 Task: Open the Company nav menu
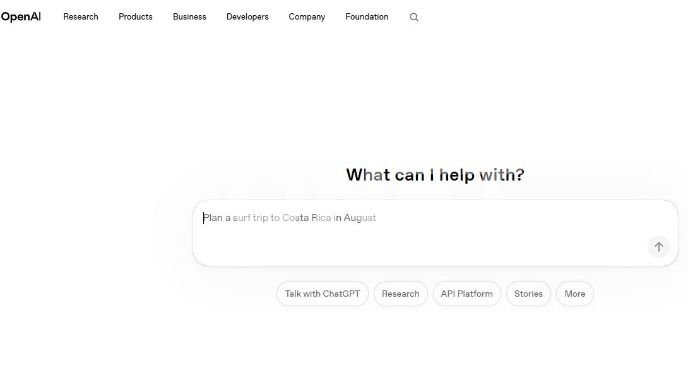click(307, 17)
